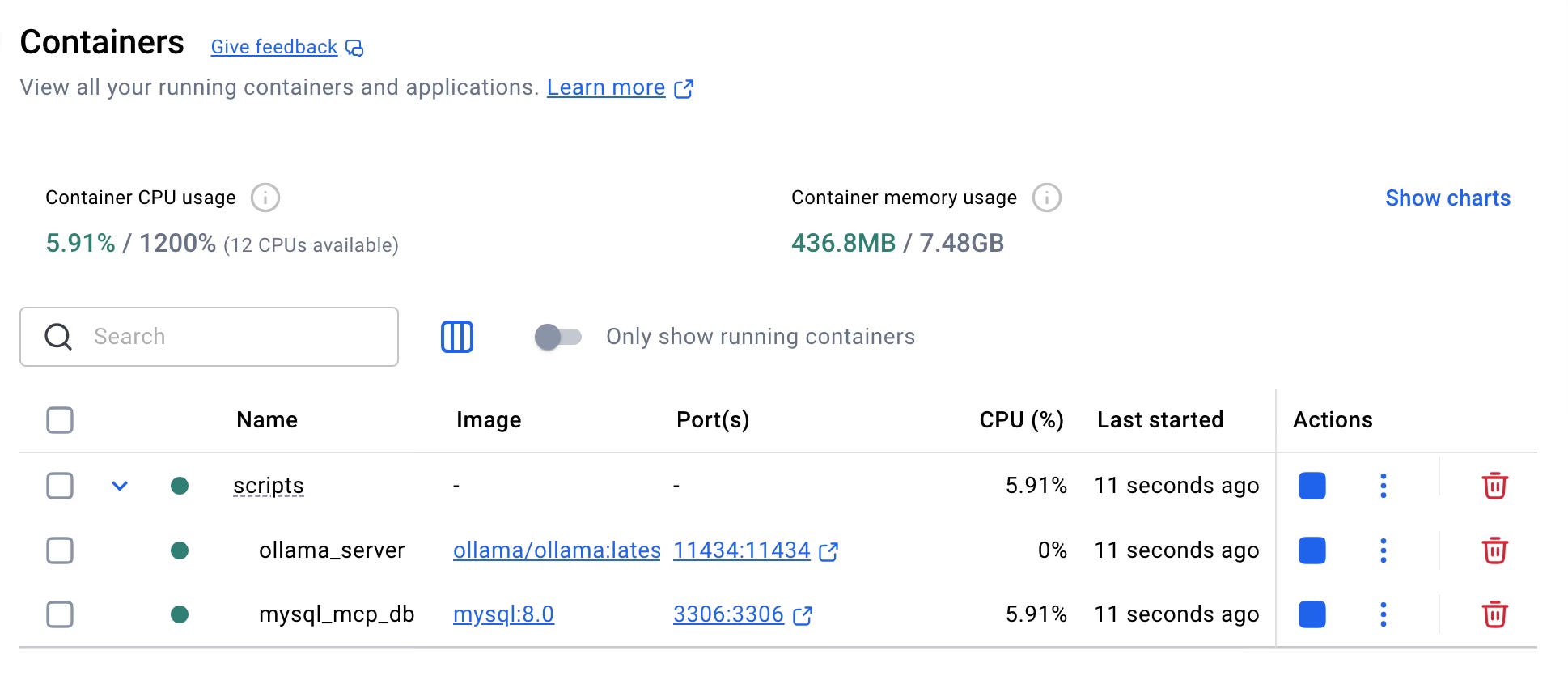Delete the ollama_server container
Screen dimensions: 1568x680
click(1494, 550)
